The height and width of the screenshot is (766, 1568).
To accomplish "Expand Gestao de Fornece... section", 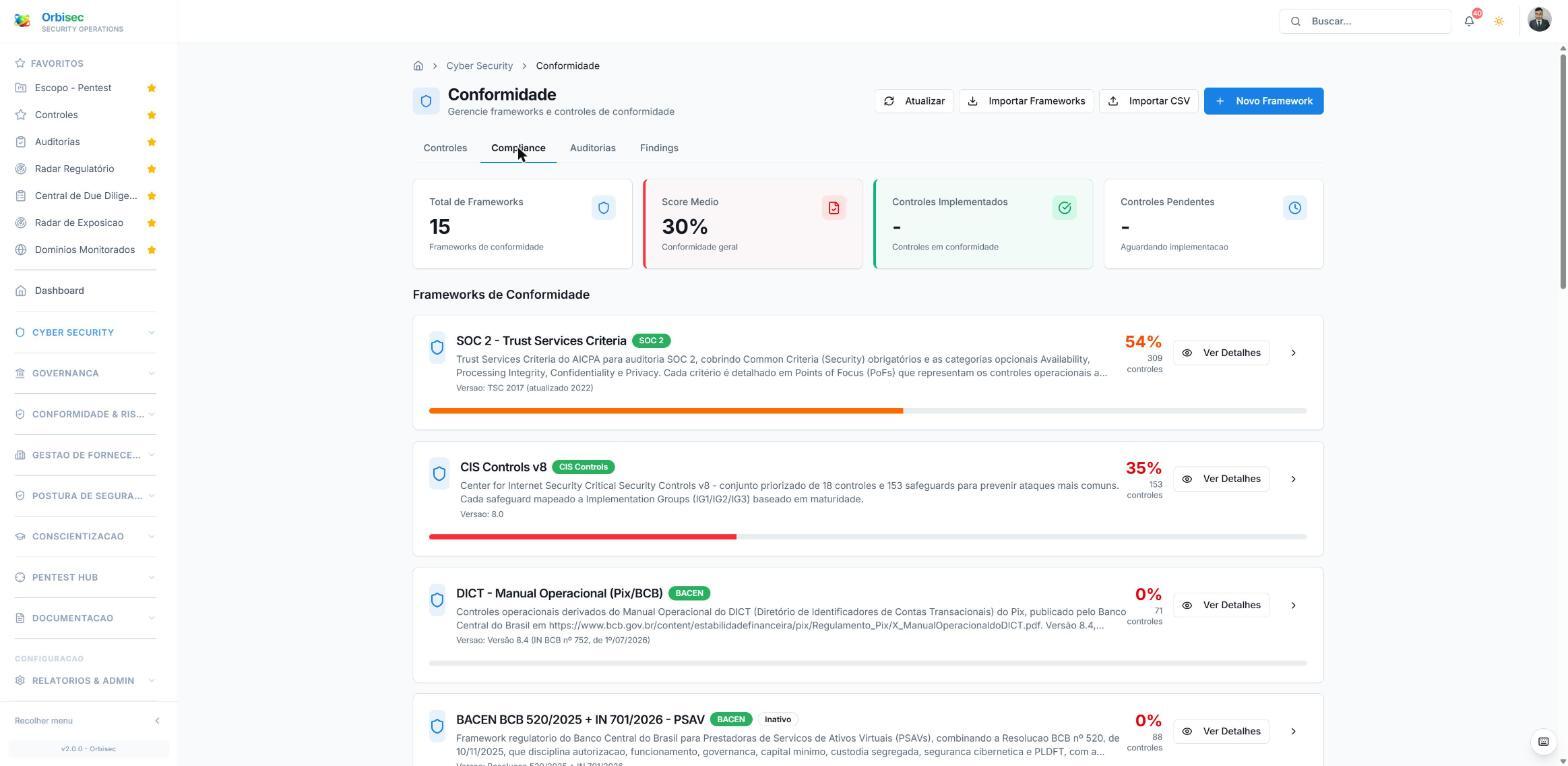I will pos(85,455).
